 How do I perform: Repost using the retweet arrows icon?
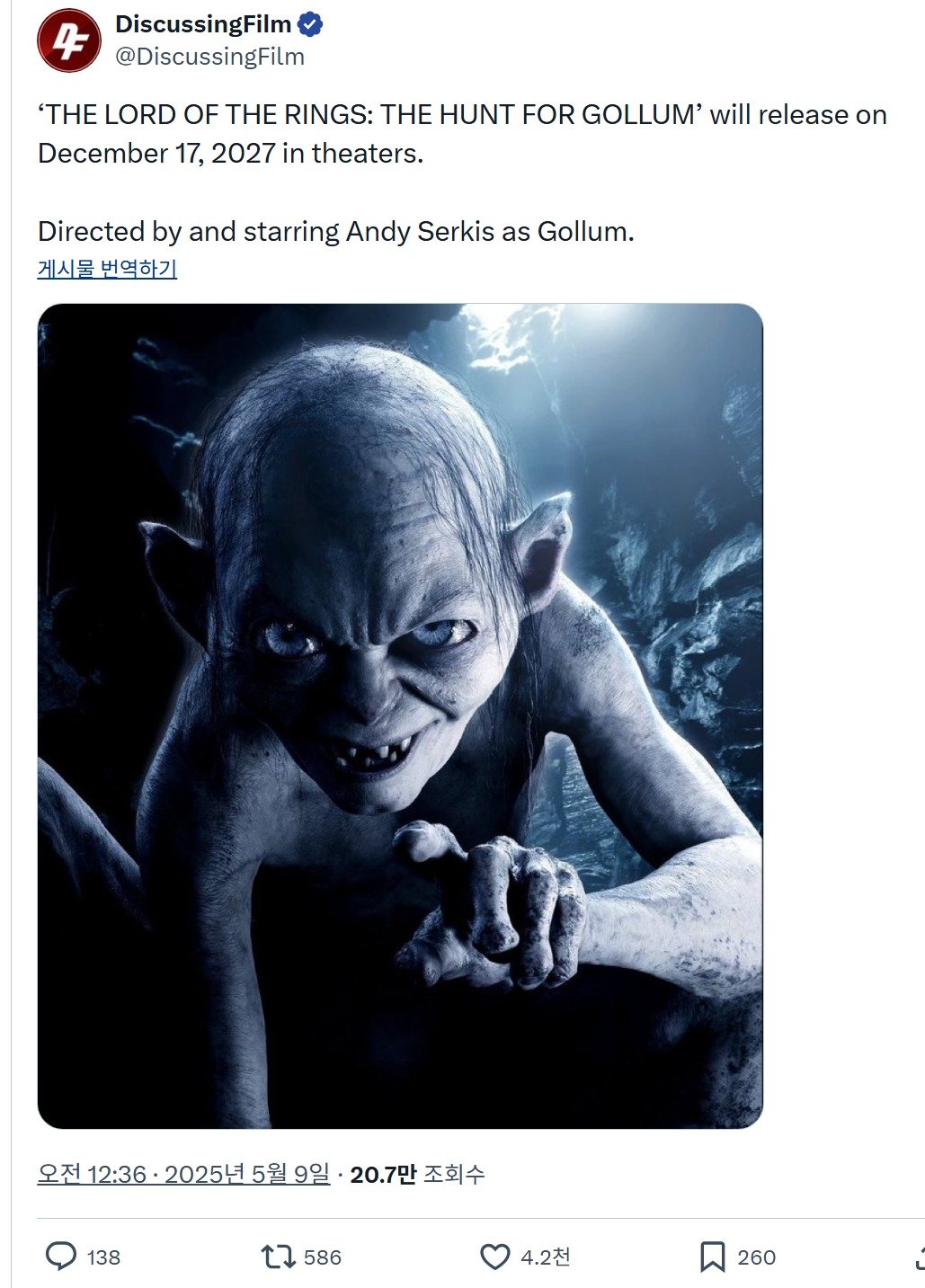pyautogui.click(x=278, y=1256)
